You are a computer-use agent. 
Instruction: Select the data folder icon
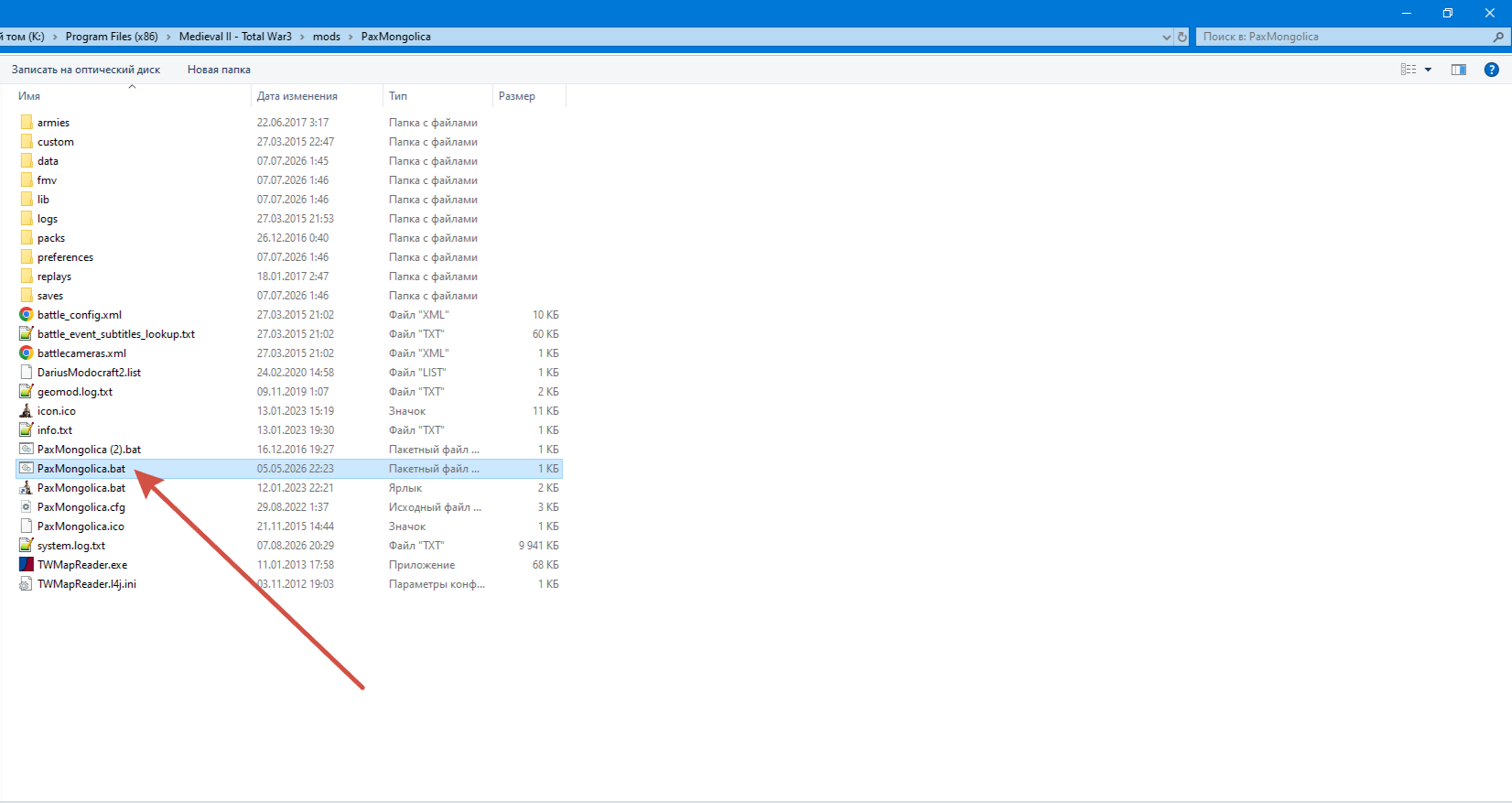(26, 161)
